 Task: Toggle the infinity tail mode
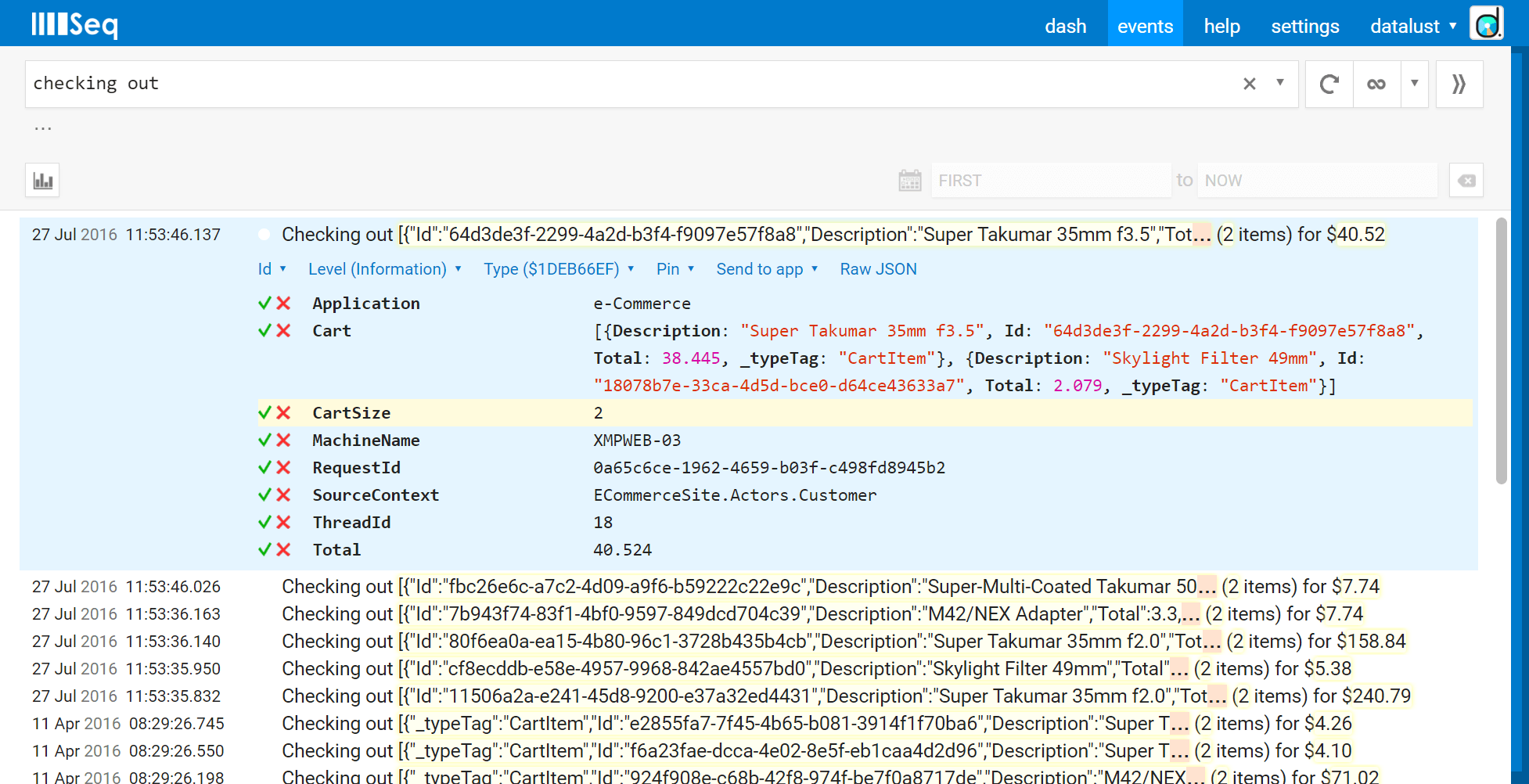(x=1376, y=84)
